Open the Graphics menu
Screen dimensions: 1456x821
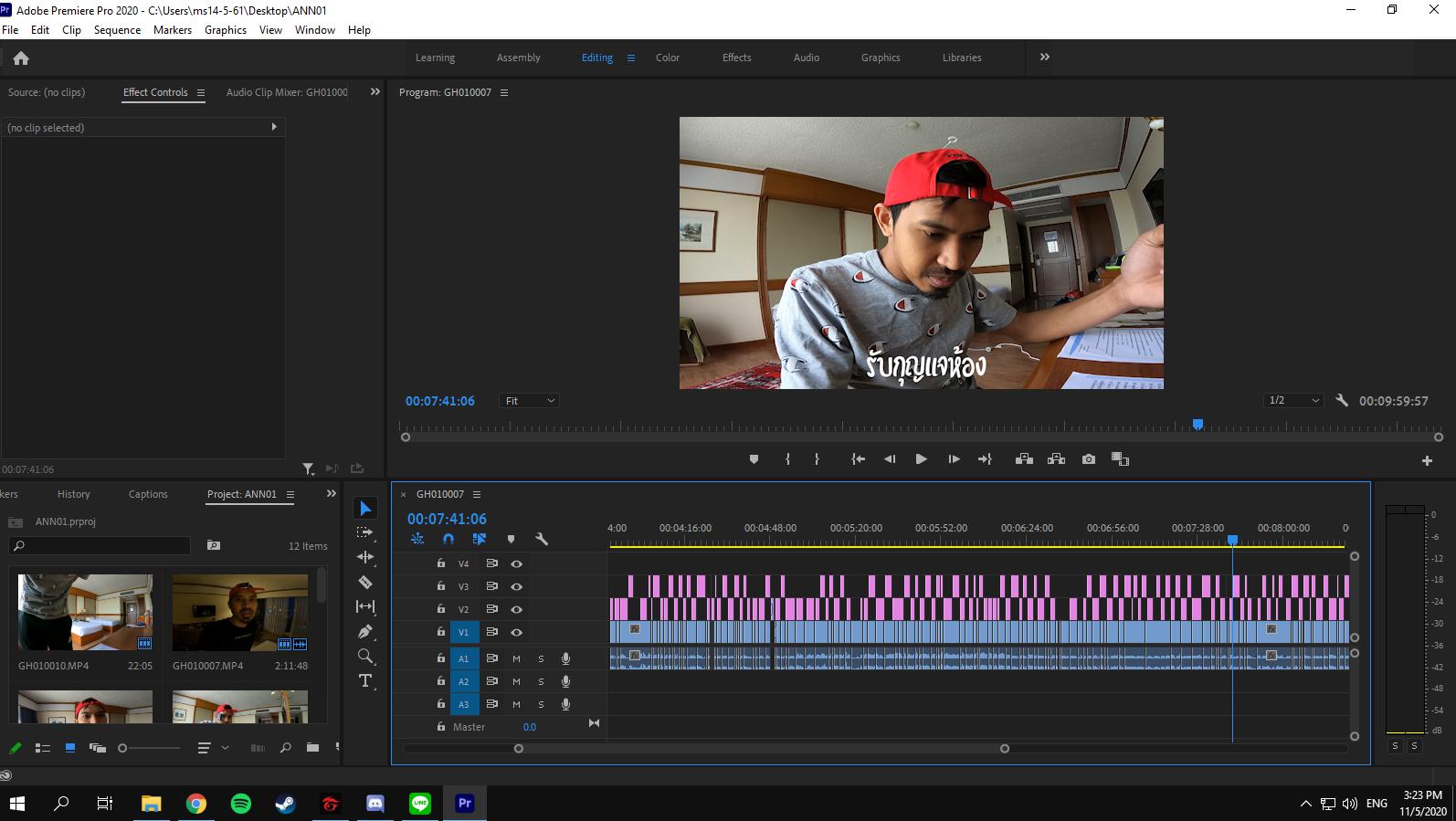(226, 29)
